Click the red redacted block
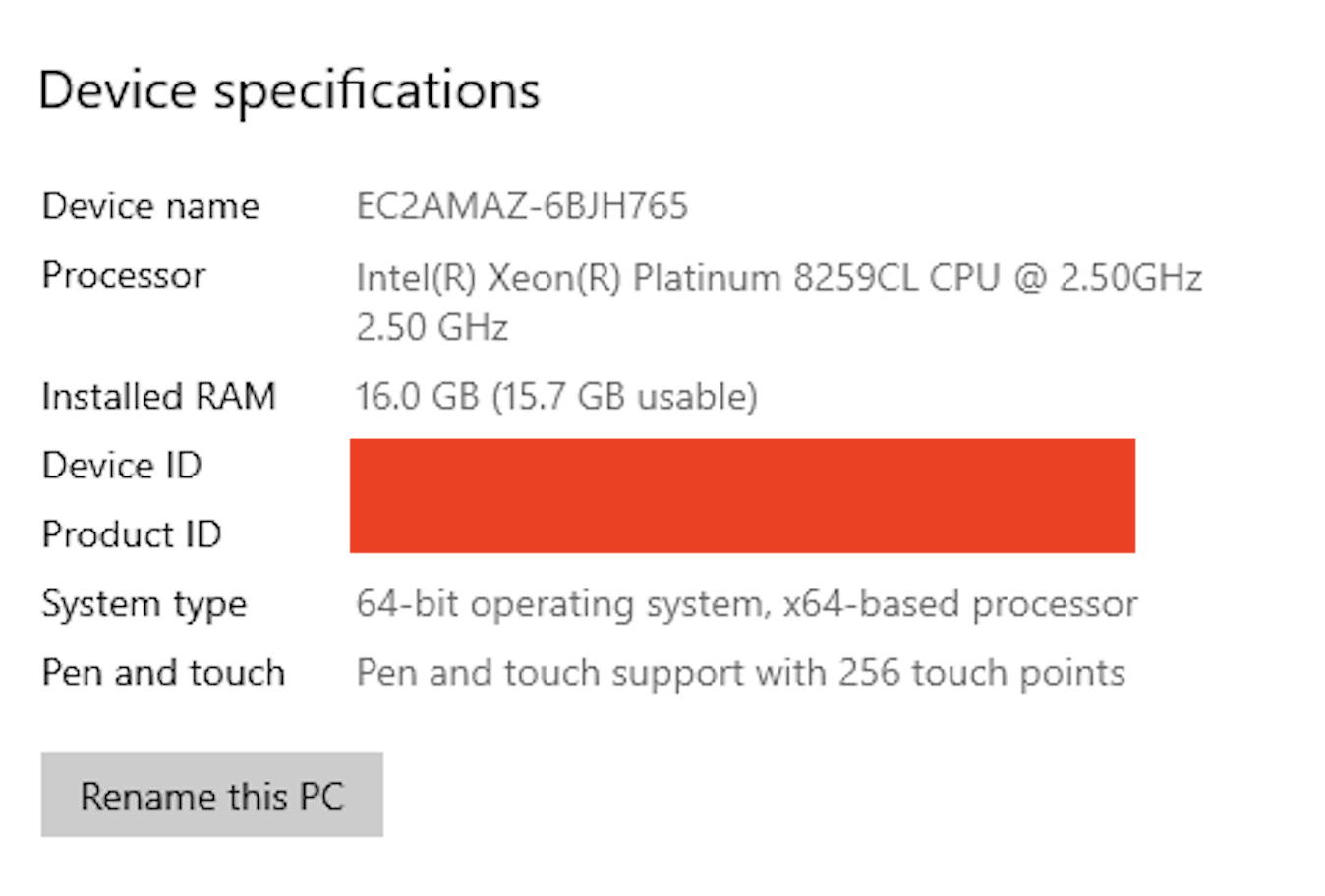 click(x=742, y=496)
